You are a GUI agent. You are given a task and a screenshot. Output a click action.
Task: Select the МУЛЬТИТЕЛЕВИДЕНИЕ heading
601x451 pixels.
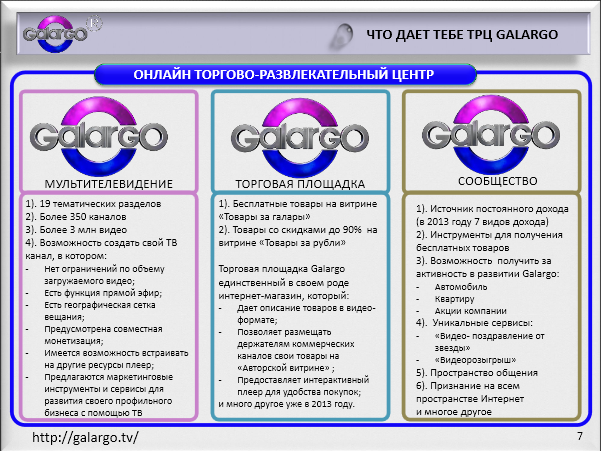pos(109,184)
